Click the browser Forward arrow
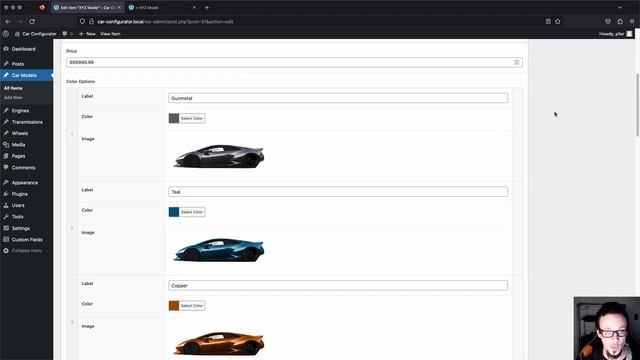Image resolution: width=640 pixels, height=360 pixels. [20, 21]
